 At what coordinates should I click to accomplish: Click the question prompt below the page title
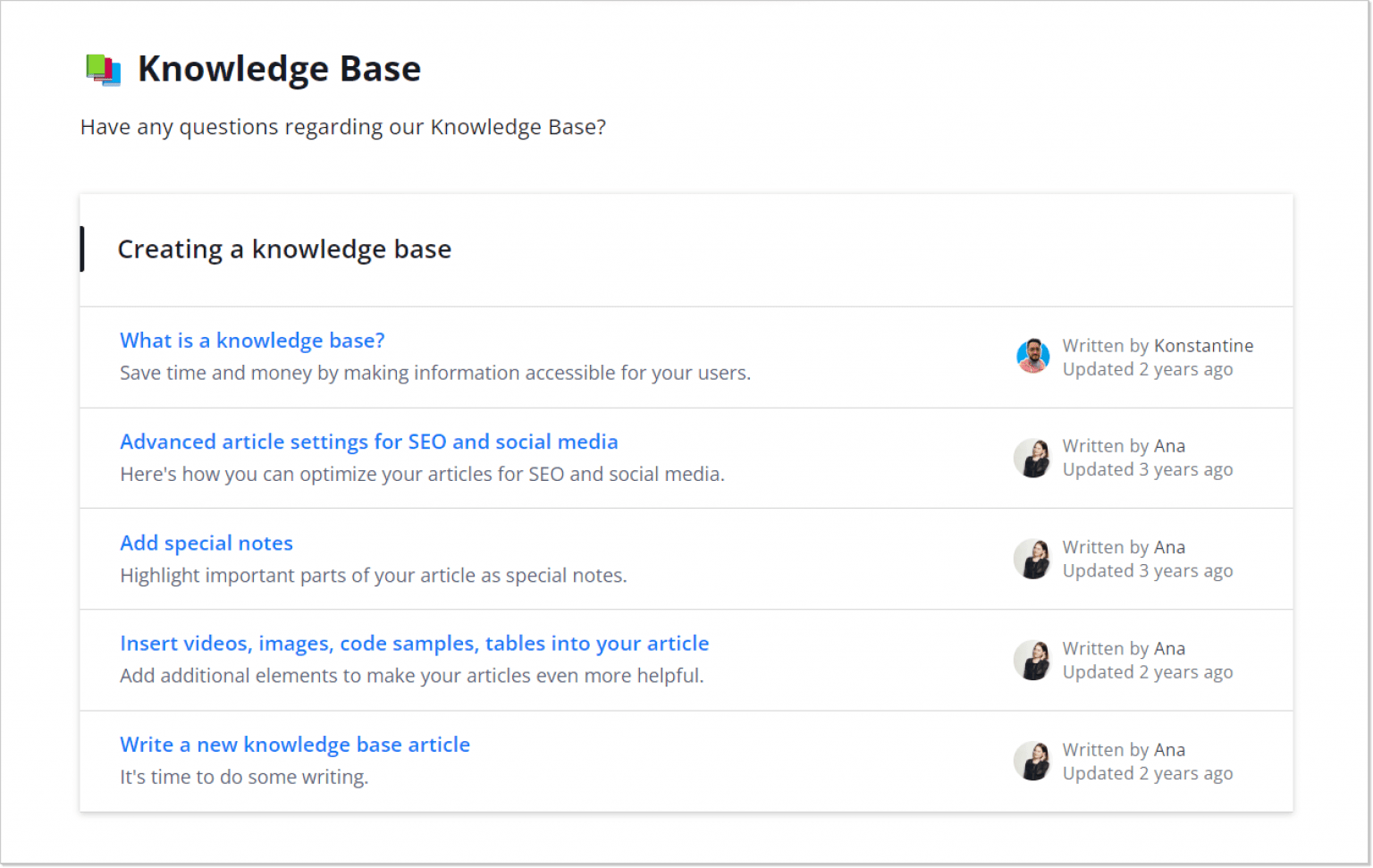coord(343,126)
